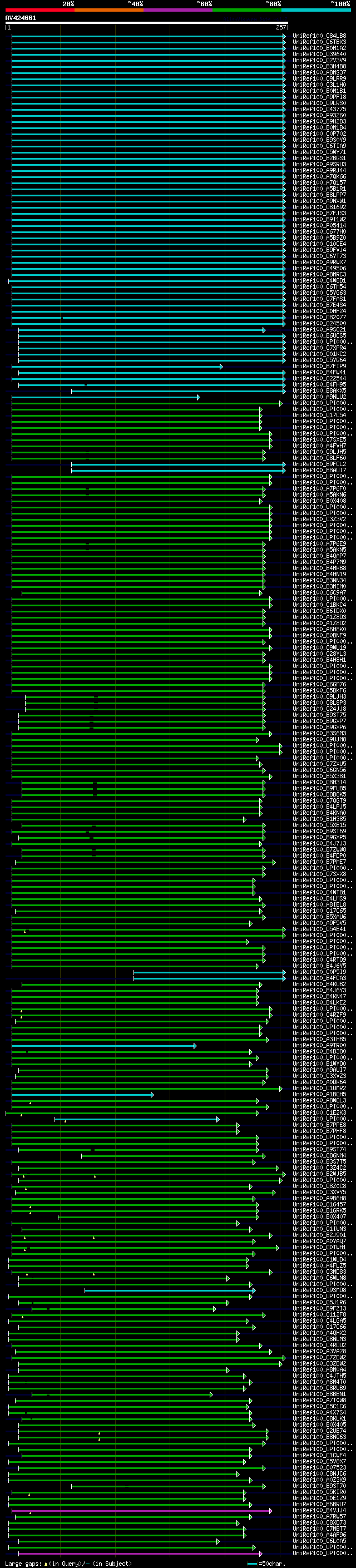Image resolution: width=356 pixels, height=1568 pixels.
Task: Click the UniRef100_B0X408 label
Action: coord(319,501)
